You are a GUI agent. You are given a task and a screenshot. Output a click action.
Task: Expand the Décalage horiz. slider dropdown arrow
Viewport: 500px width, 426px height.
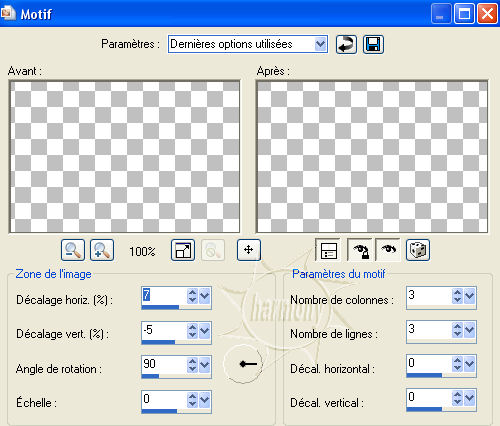point(204,296)
